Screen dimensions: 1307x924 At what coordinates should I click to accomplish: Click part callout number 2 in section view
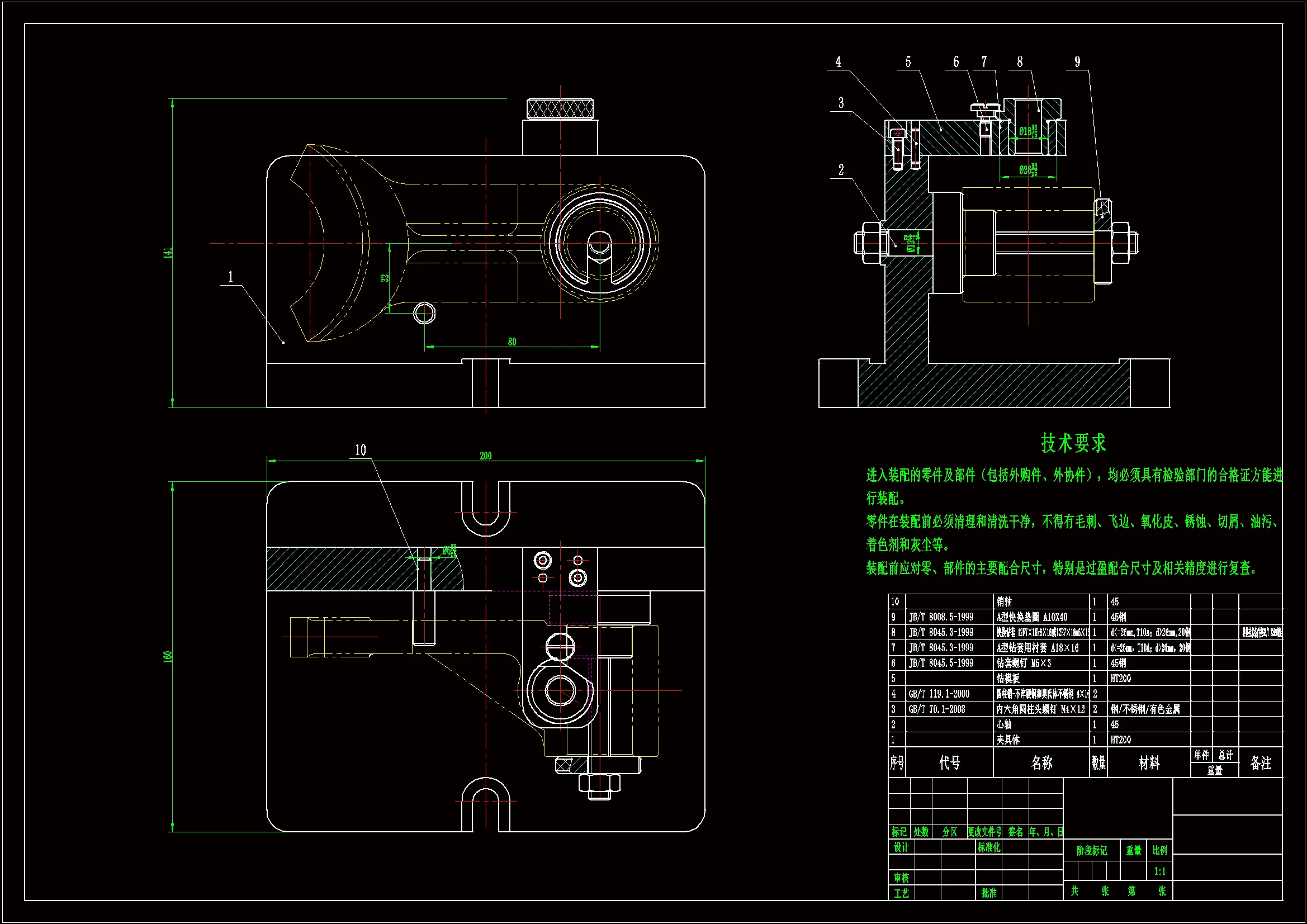pos(841,170)
